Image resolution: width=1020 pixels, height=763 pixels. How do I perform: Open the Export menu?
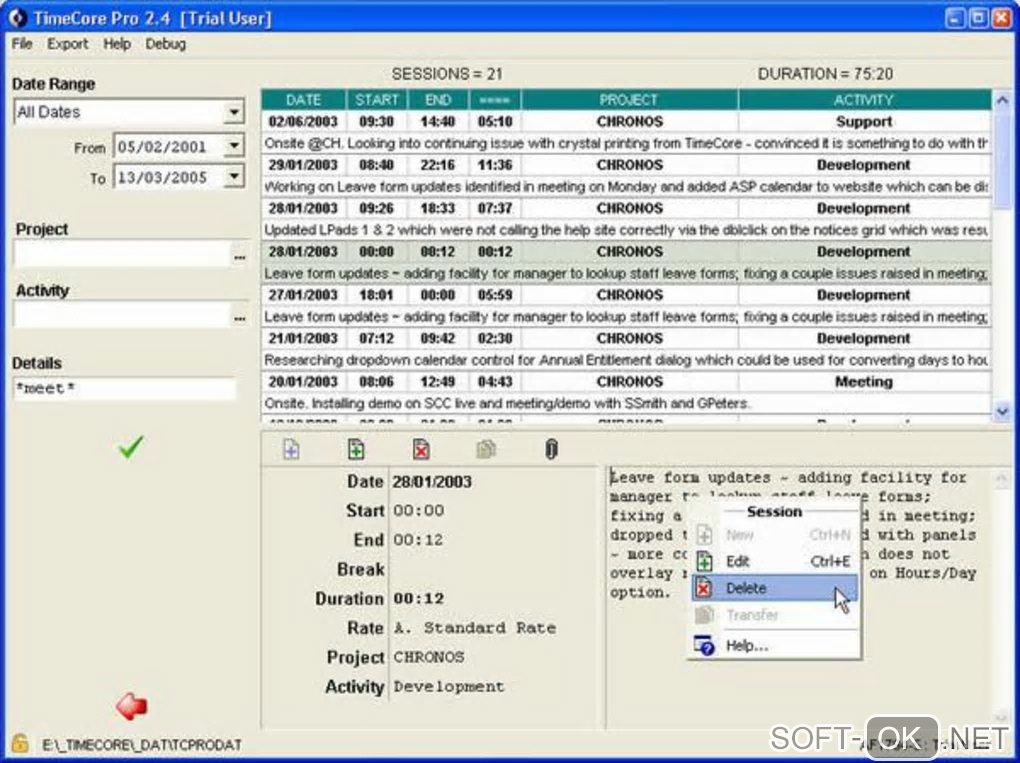tap(67, 44)
